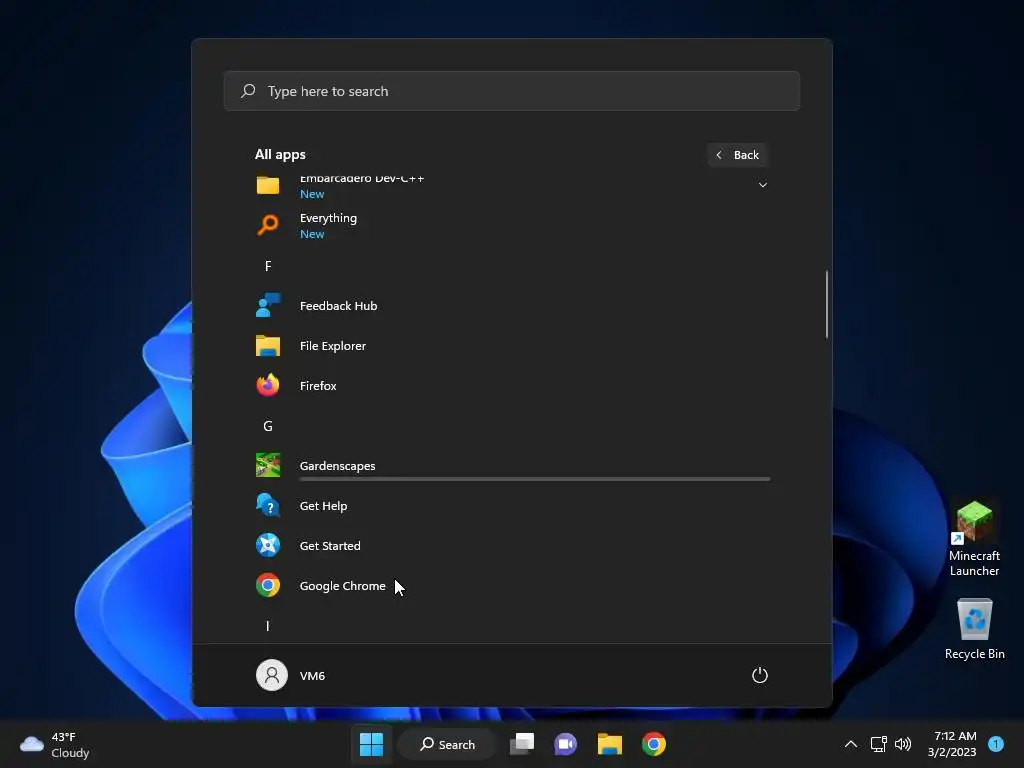This screenshot has height=768, width=1024.
Task: Click the Back button in All apps
Action: [x=737, y=155]
